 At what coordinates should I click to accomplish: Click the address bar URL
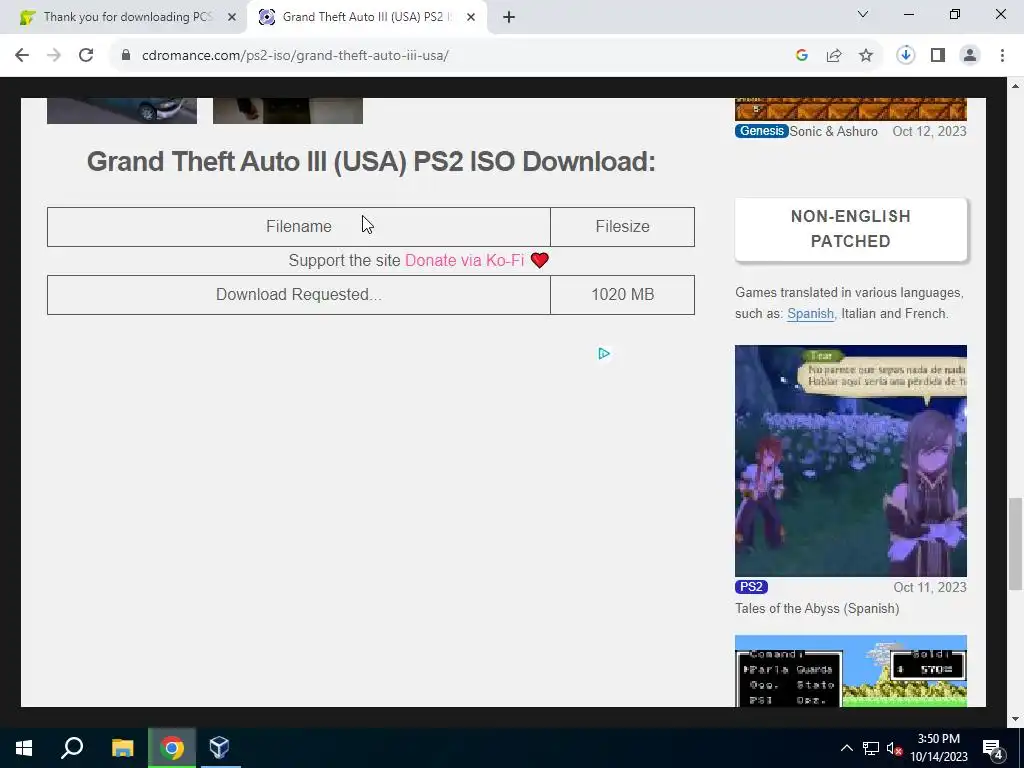tap(295, 56)
